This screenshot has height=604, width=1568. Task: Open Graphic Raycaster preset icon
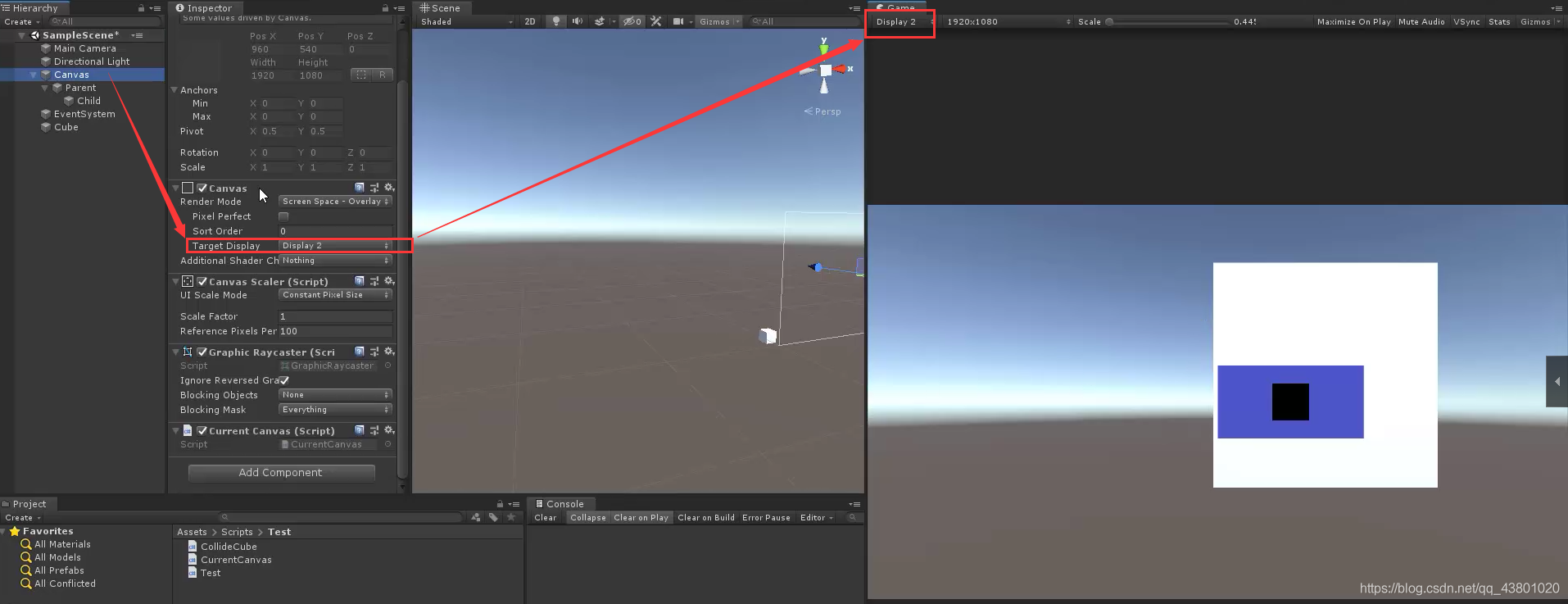click(374, 352)
